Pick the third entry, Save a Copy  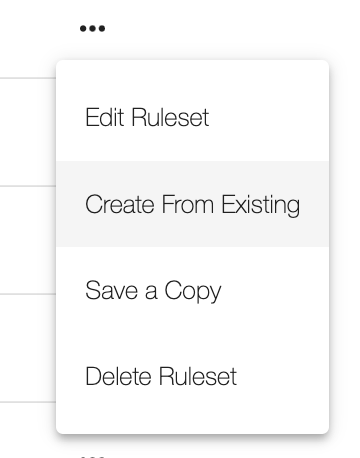192,290
